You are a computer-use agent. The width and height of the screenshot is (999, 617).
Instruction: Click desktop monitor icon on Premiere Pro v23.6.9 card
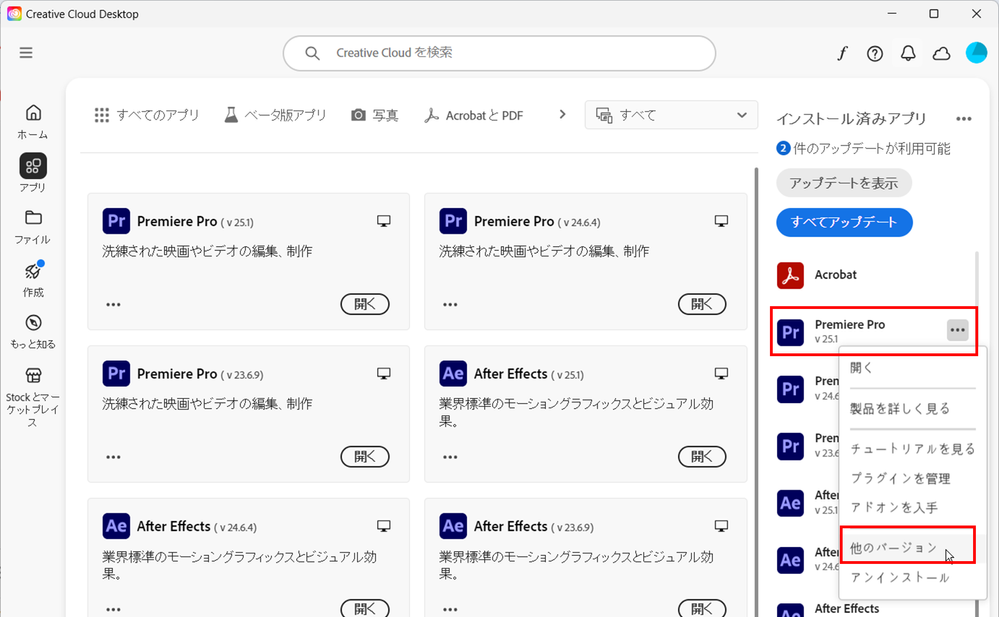click(384, 374)
